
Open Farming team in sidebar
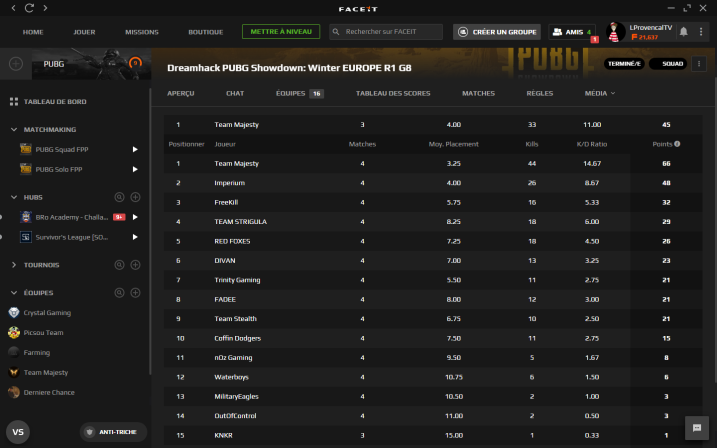coord(37,352)
